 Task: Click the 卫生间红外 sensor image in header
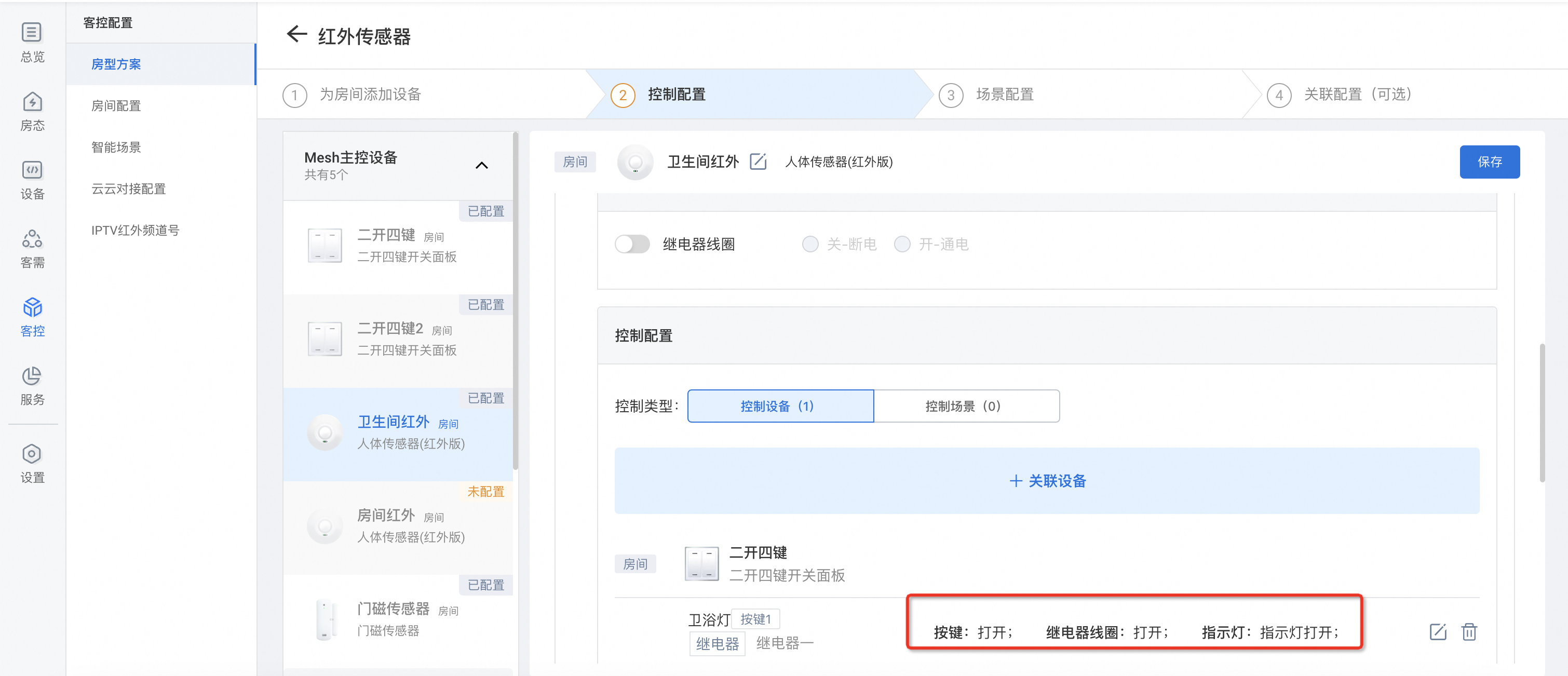pos(635,162)
